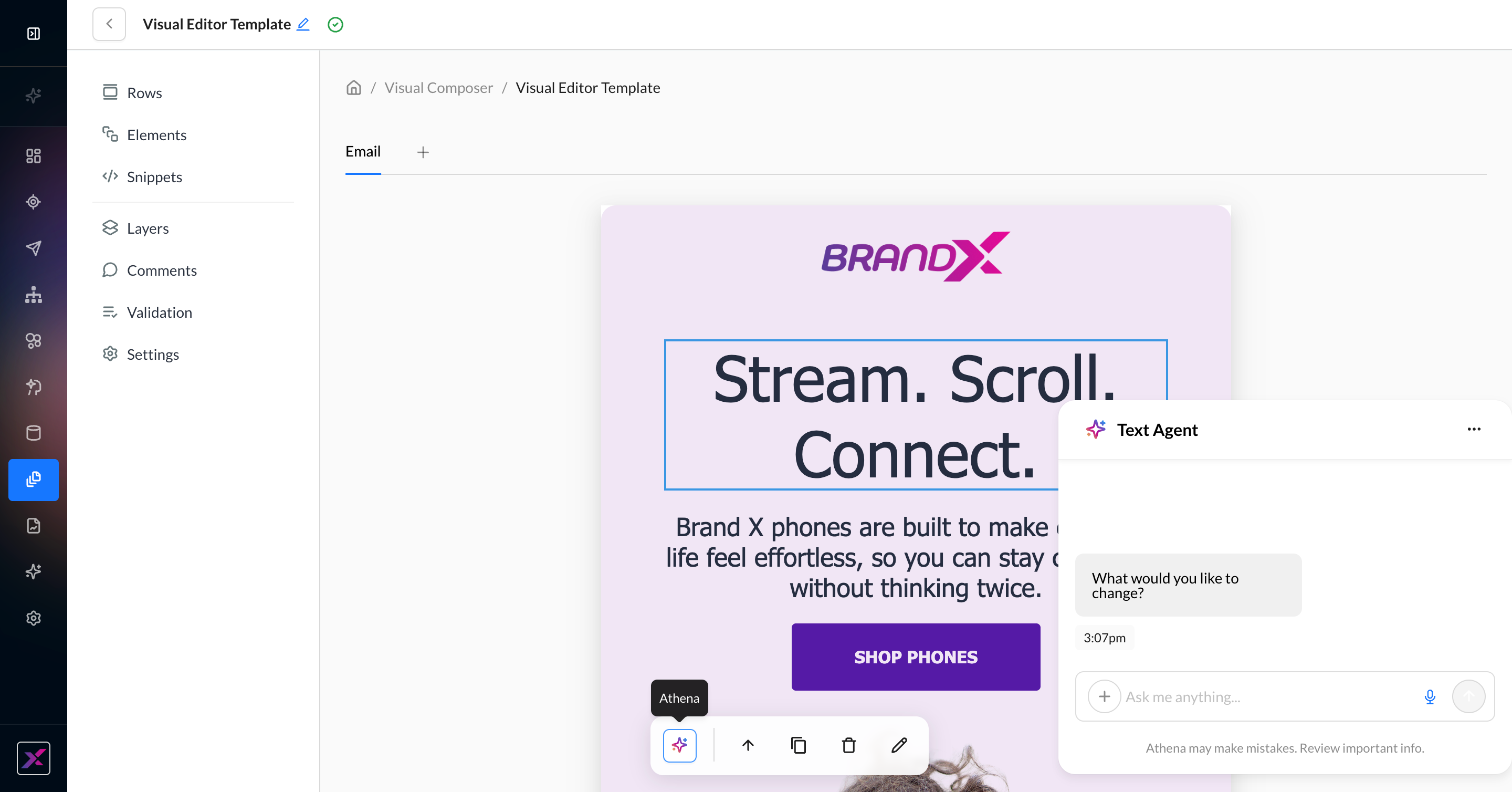Viewport: 1512px width, 792px height.
Task: Select parent element with up arrow
Action: [748, 746]
